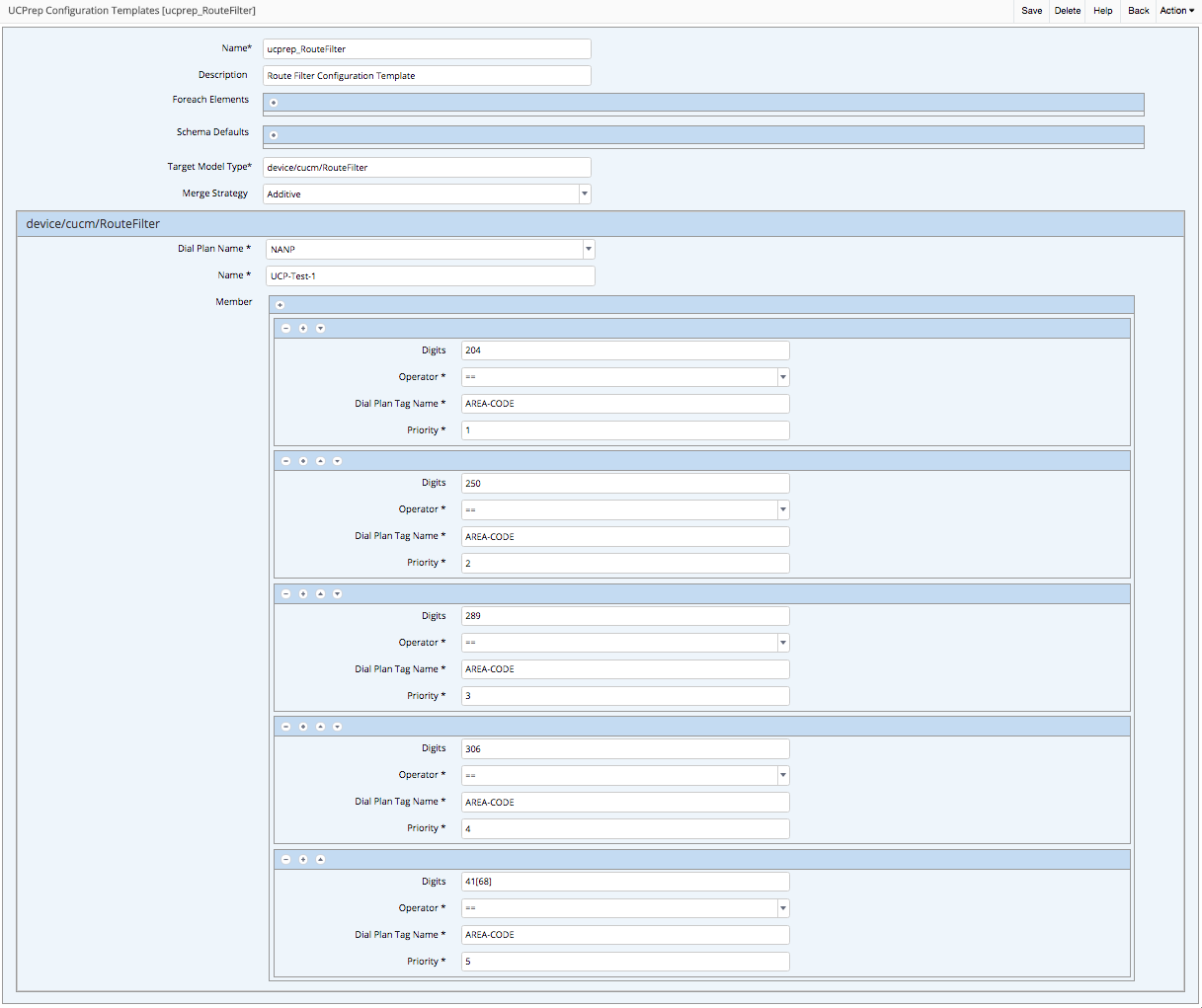Click the Save button
This screenshot has height=1008, width=1202.
point(1031,11)
